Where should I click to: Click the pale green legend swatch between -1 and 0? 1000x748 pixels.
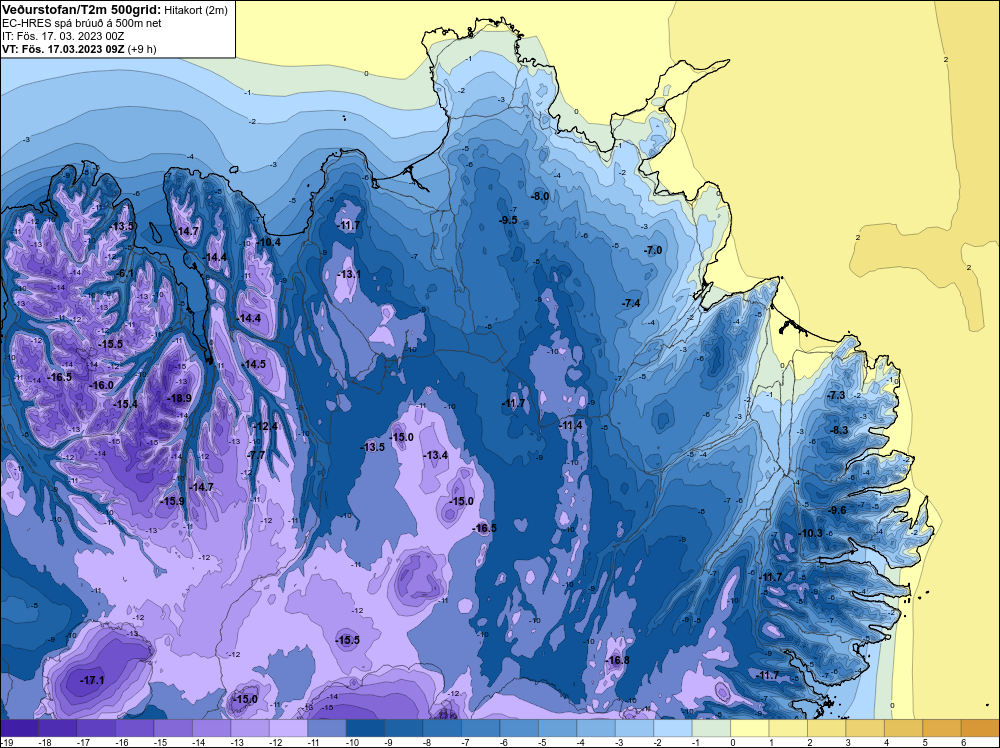(x=711, y=728)
